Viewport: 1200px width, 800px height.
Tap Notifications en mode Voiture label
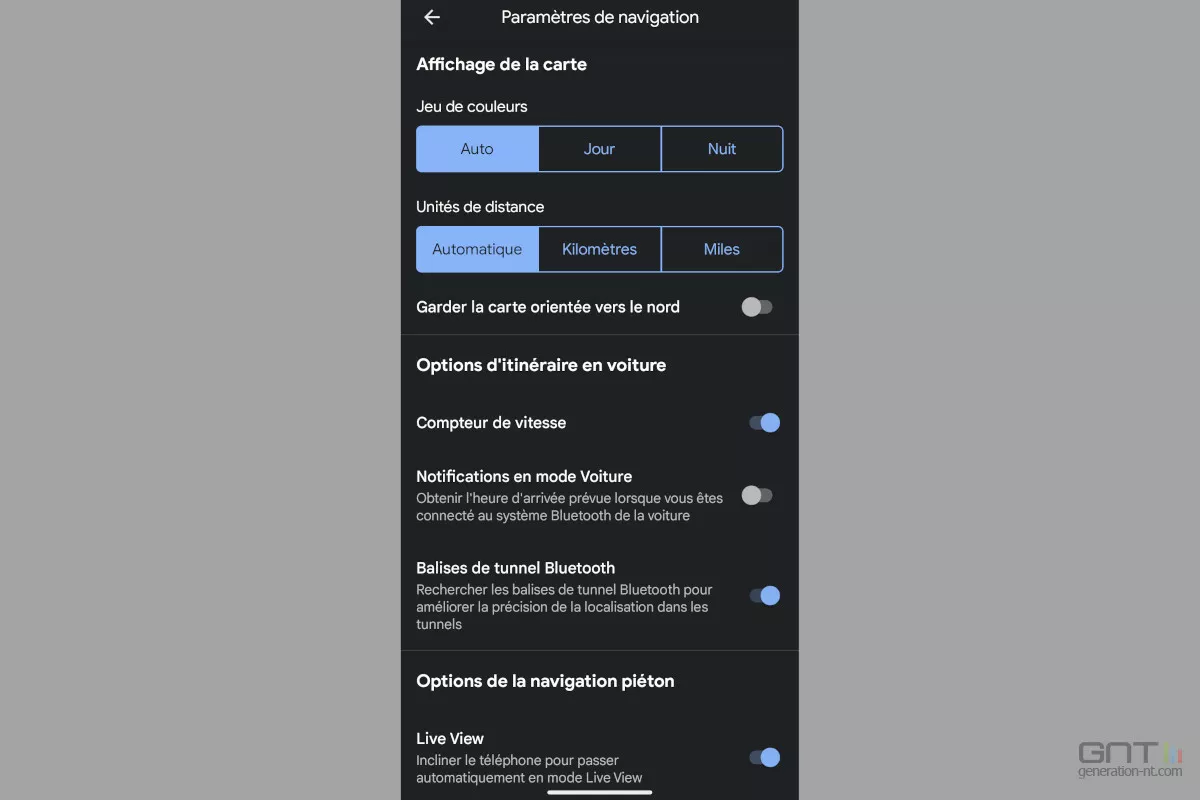[524, 476]
